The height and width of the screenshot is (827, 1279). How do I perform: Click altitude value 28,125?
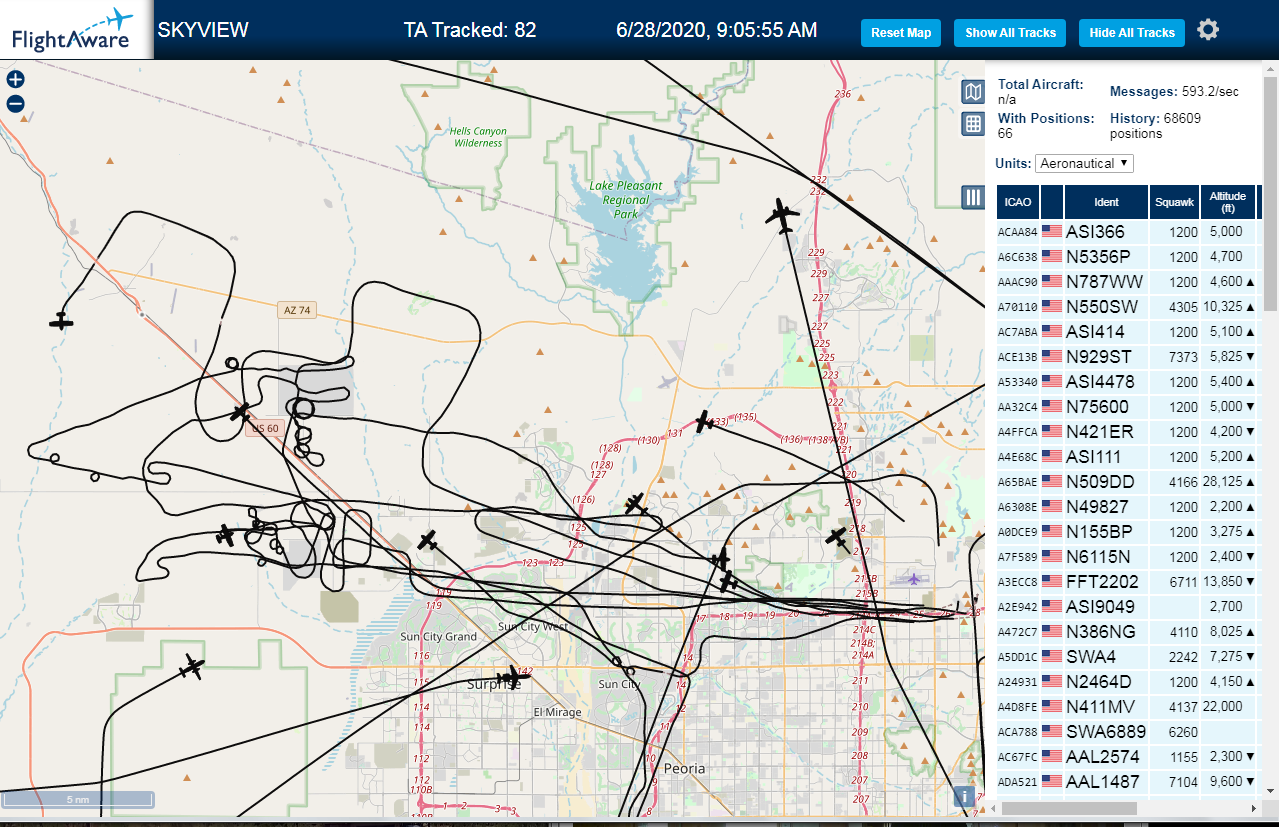pos(1224,481)
